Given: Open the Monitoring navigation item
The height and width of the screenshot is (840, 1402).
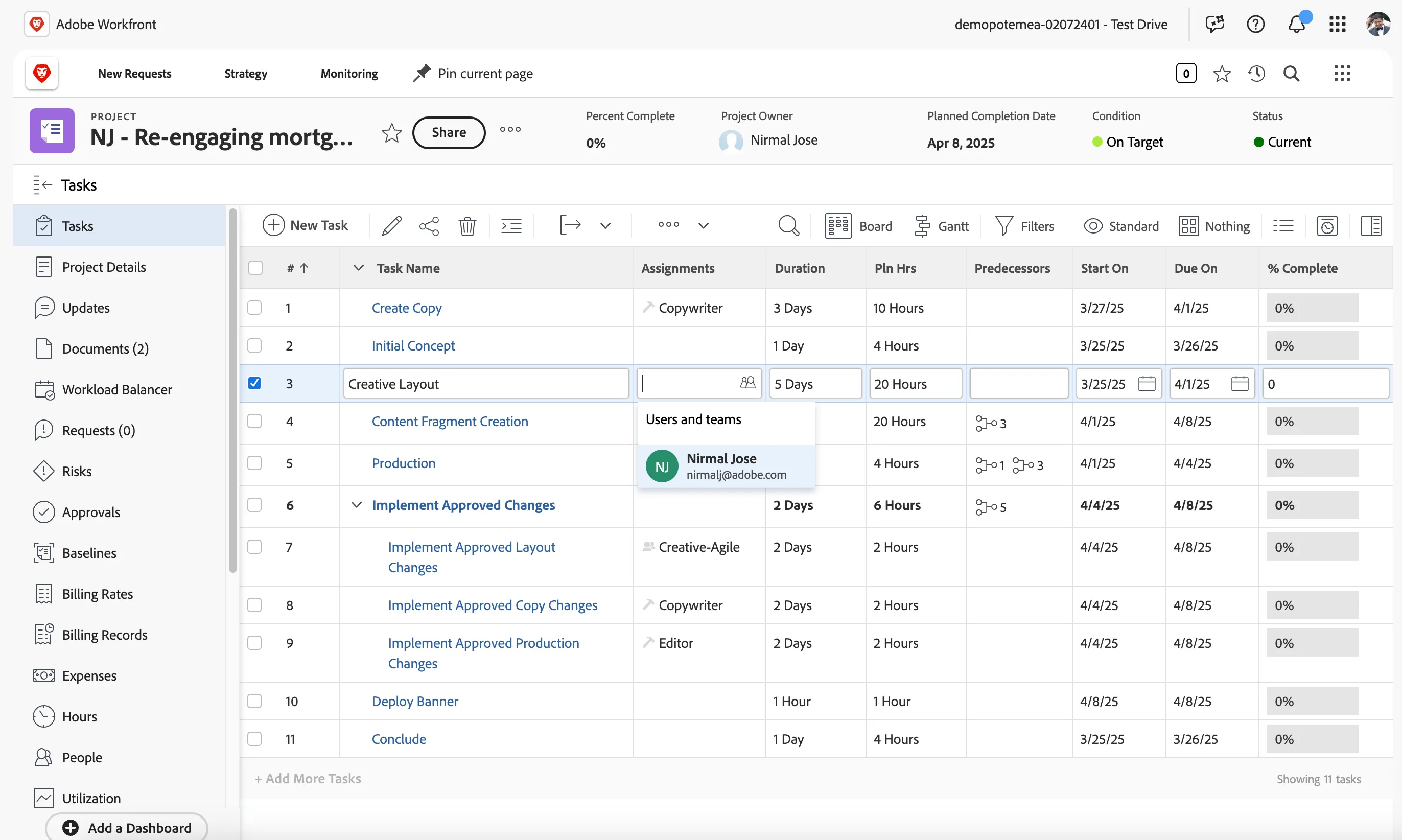Looking at the screenshot, I should coord(349,74).
